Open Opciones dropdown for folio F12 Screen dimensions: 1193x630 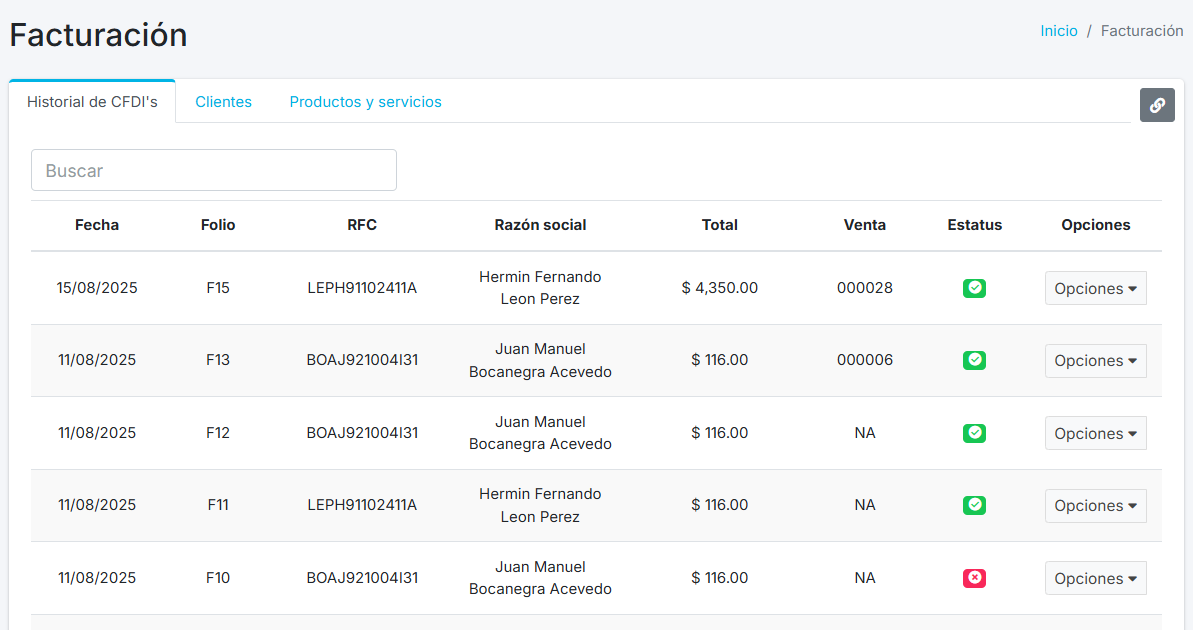pyautogui.click(x=1095, y=433)
